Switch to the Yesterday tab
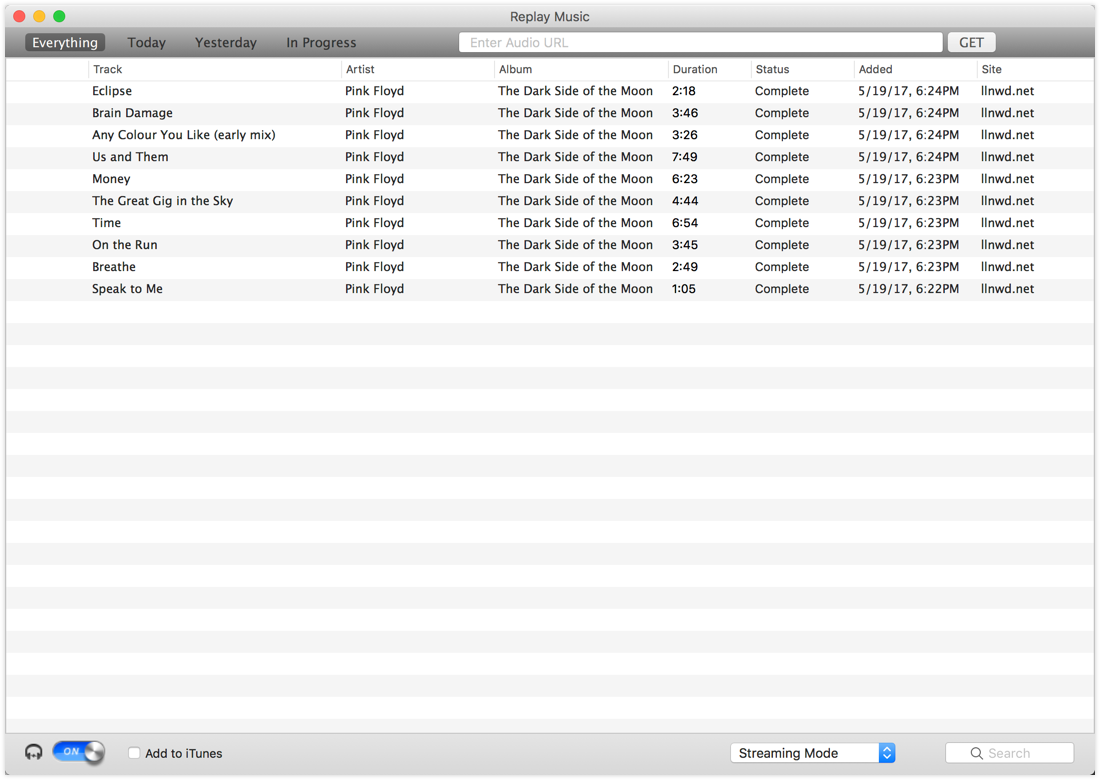The height and width of the screenshot is (780, 1100). point(225,42)
